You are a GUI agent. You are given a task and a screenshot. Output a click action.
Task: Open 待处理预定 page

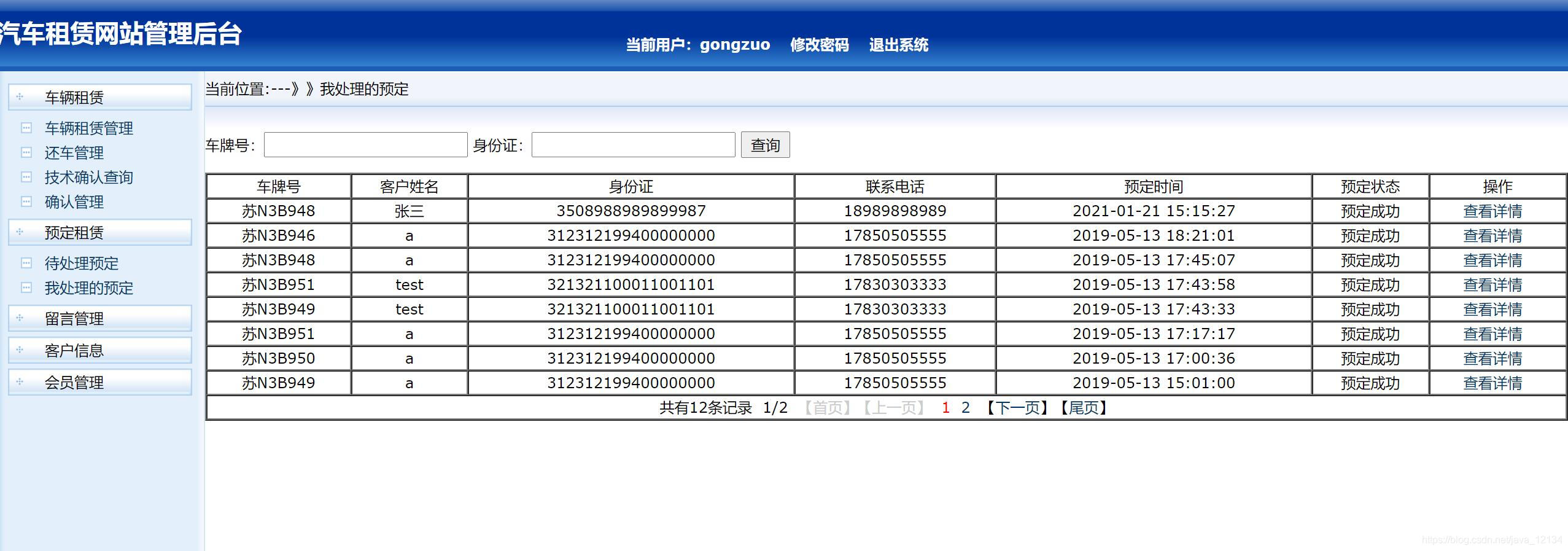coord(82,263)
